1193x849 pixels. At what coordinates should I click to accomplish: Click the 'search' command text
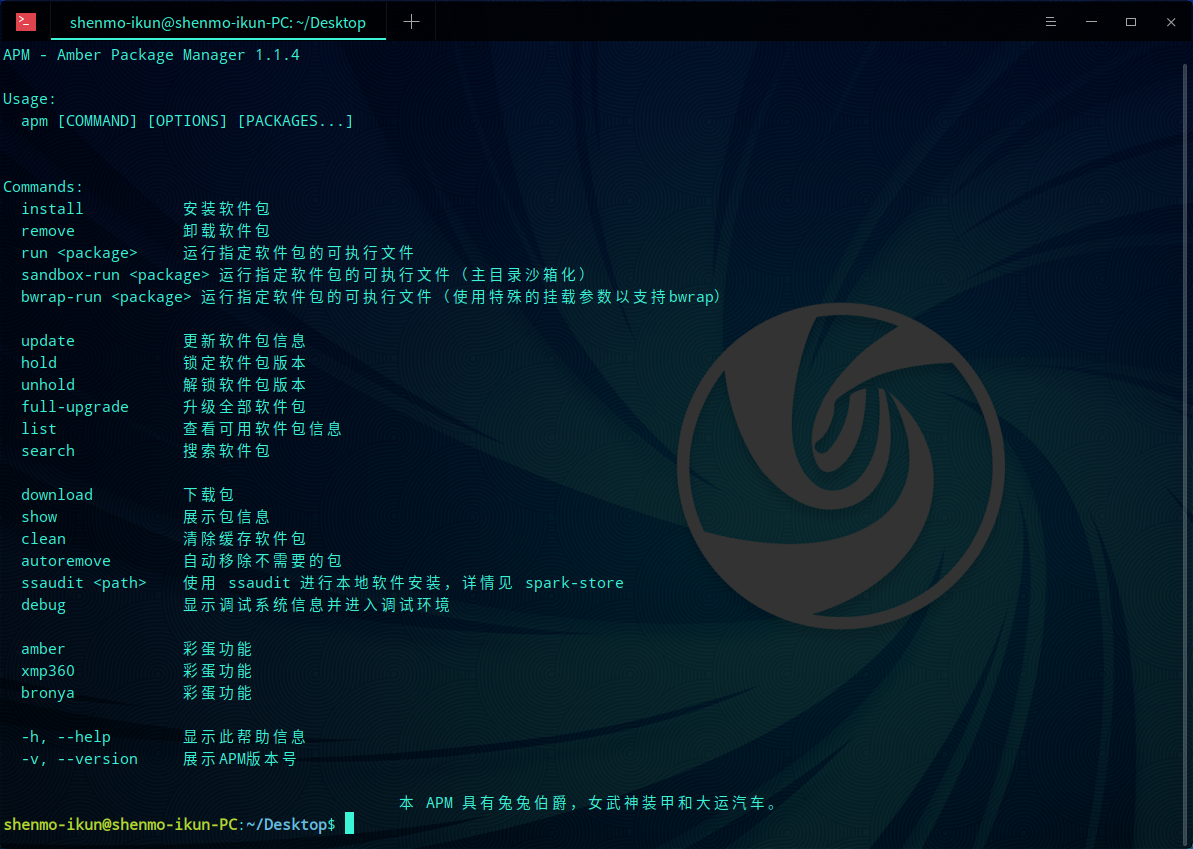pyautogui.click(x=48, y=451)
